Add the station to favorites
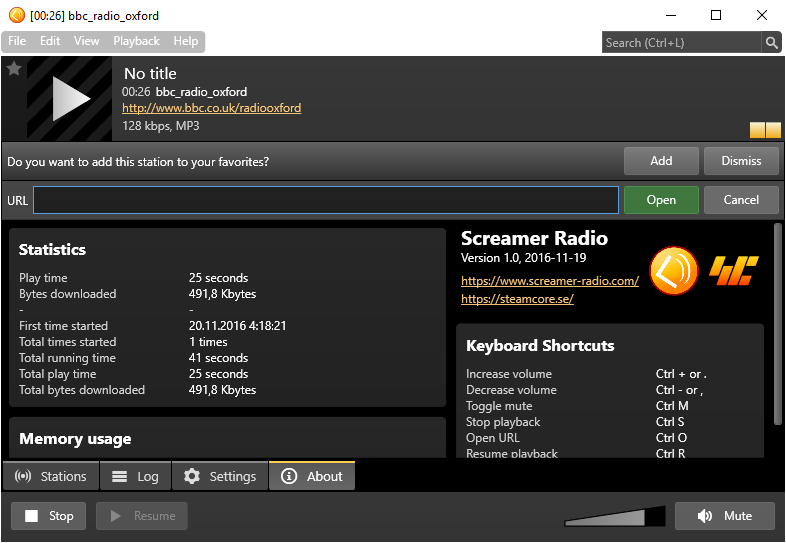Viewport: 786px width, 543px height. point(661,161)
